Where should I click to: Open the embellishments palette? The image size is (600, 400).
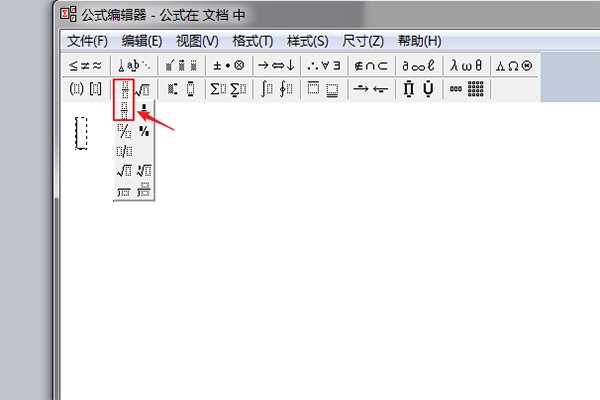point(181,66)
